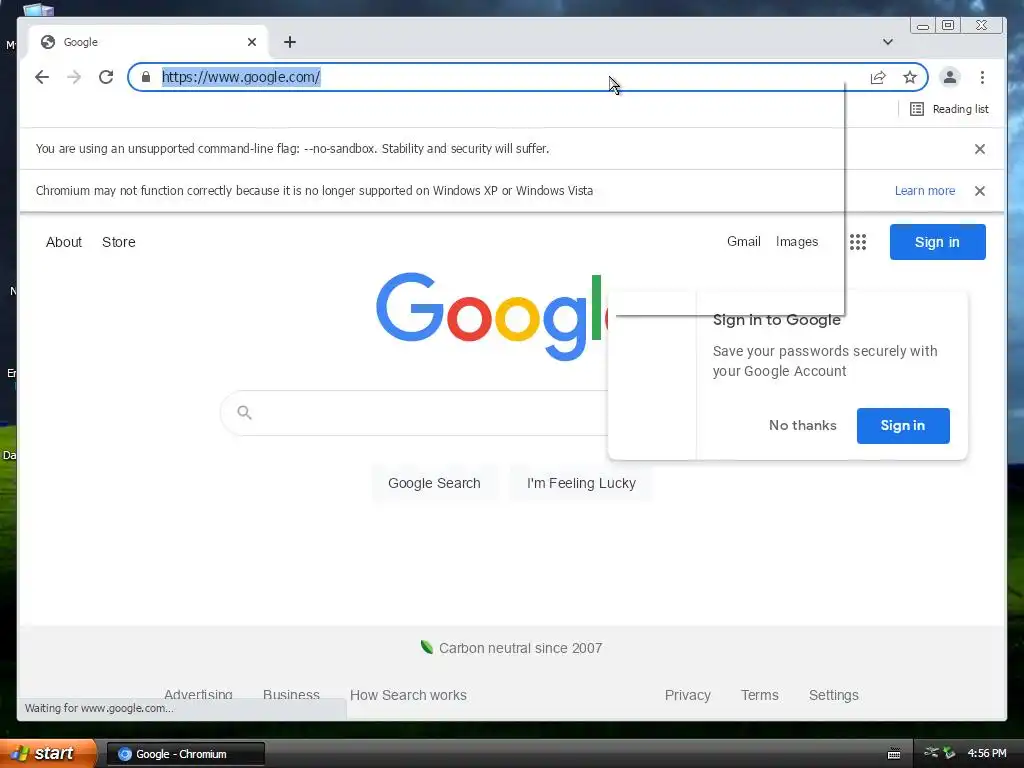The image size is (1024, 768).
Task: Click the network connection tray icon
Action: (931, 753)
